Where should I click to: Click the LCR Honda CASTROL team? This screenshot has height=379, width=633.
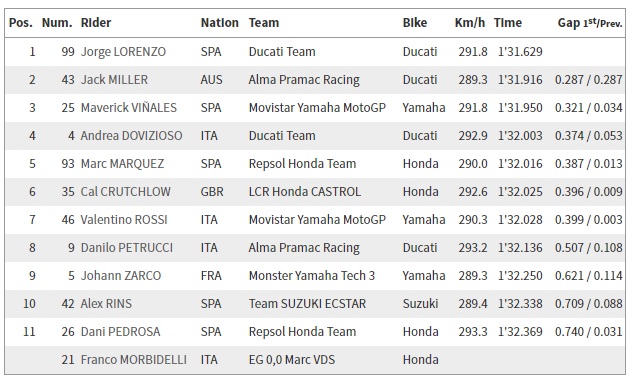[x=305, y=191]
